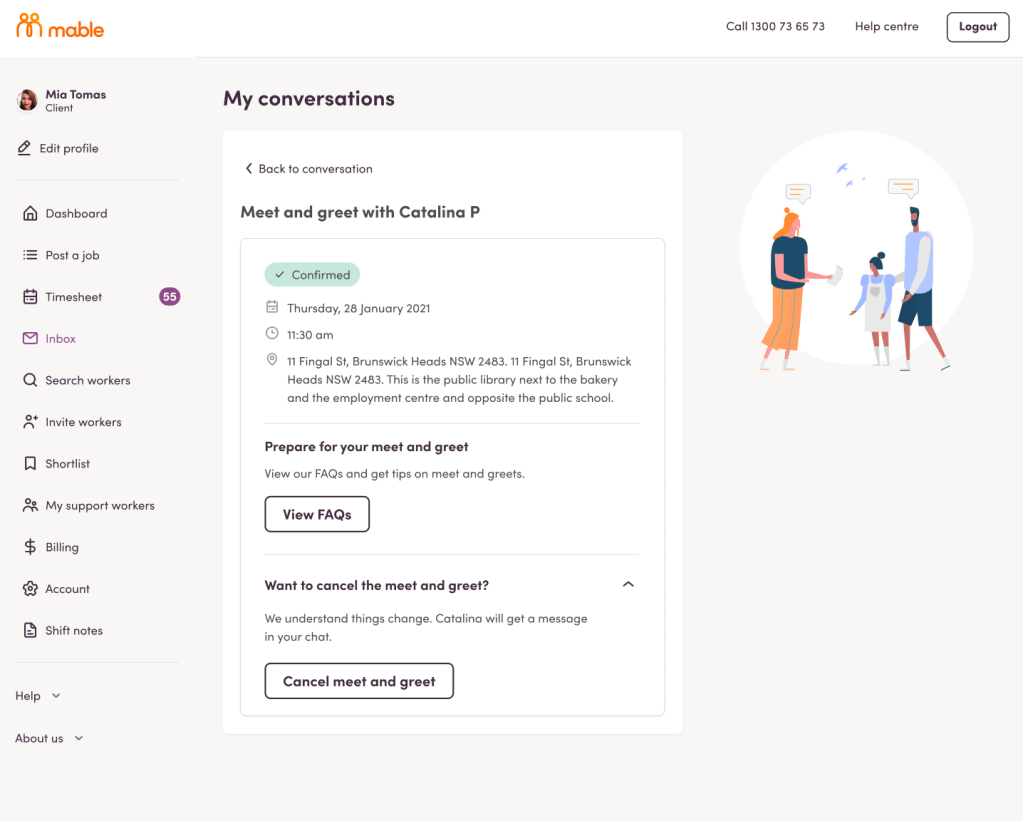Image resolution: width=1023 pixels, height=821 pixels.
Task: Click the Mable logo icon
Action: (x=29, y=27)
